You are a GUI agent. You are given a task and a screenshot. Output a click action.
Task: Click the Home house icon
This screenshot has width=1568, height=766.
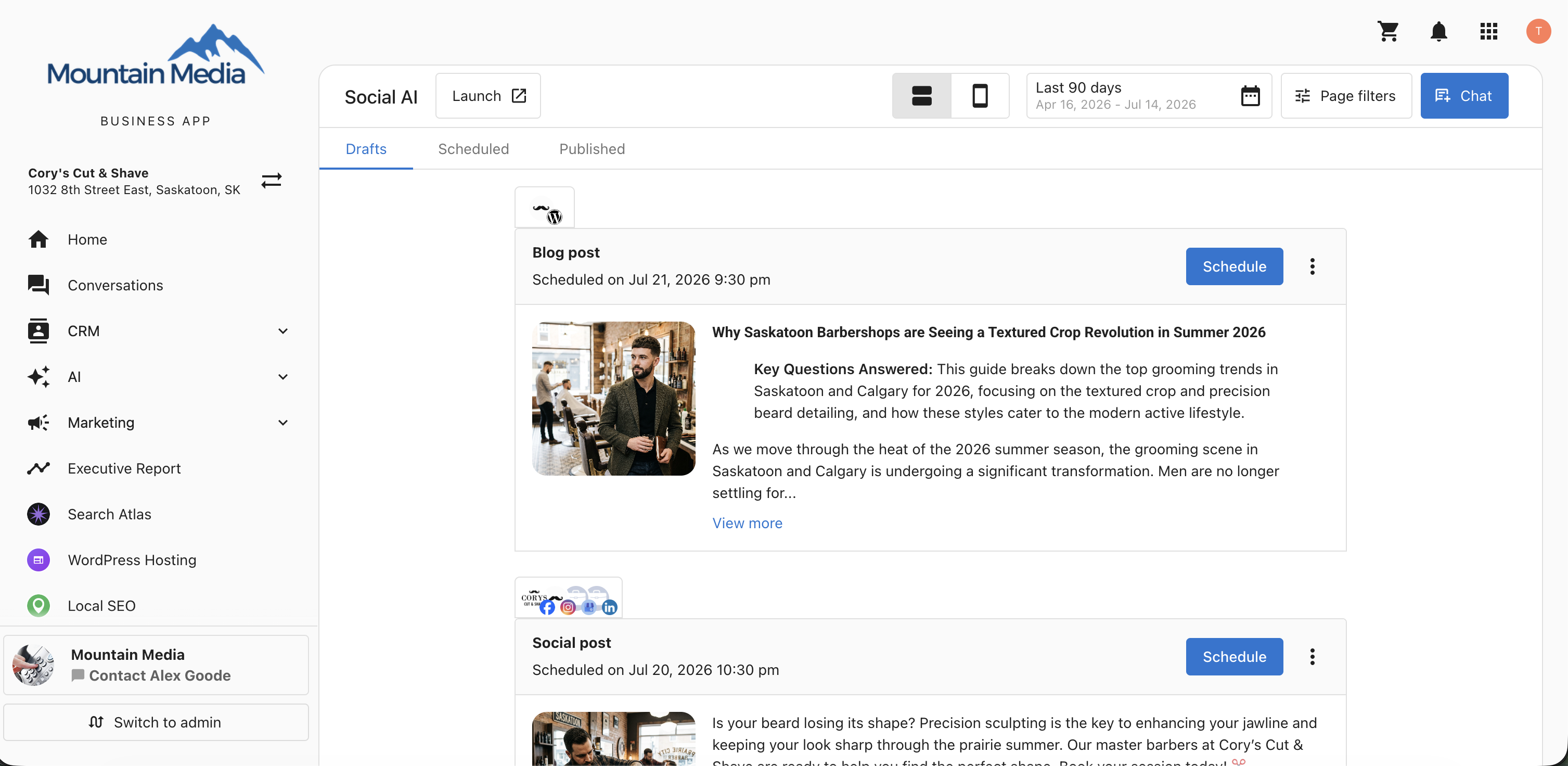[x=38, y=239]
